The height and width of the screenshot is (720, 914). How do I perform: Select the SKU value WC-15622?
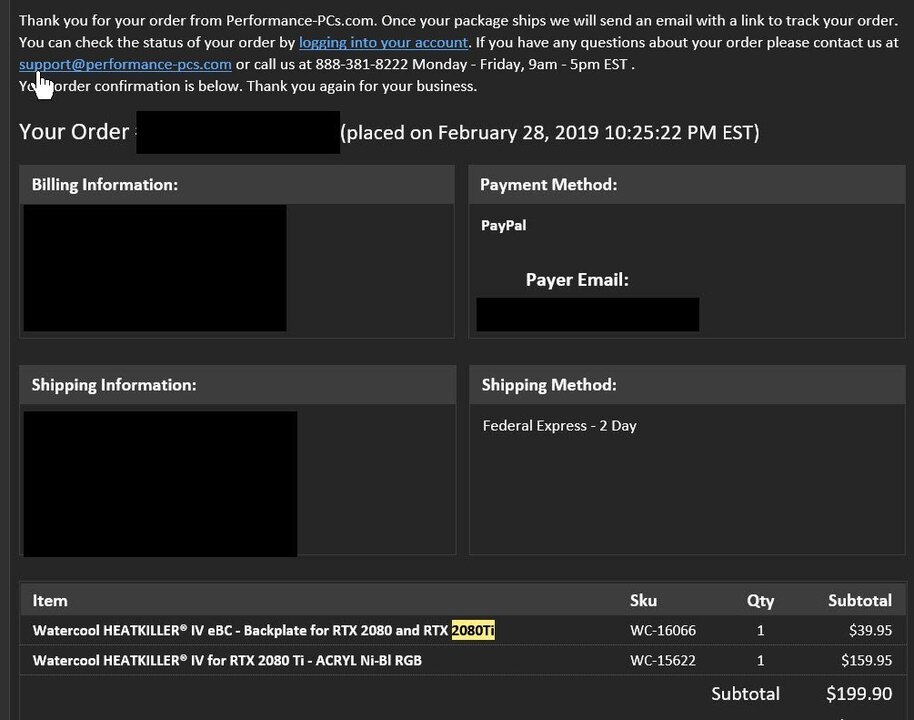click(662, 661)
